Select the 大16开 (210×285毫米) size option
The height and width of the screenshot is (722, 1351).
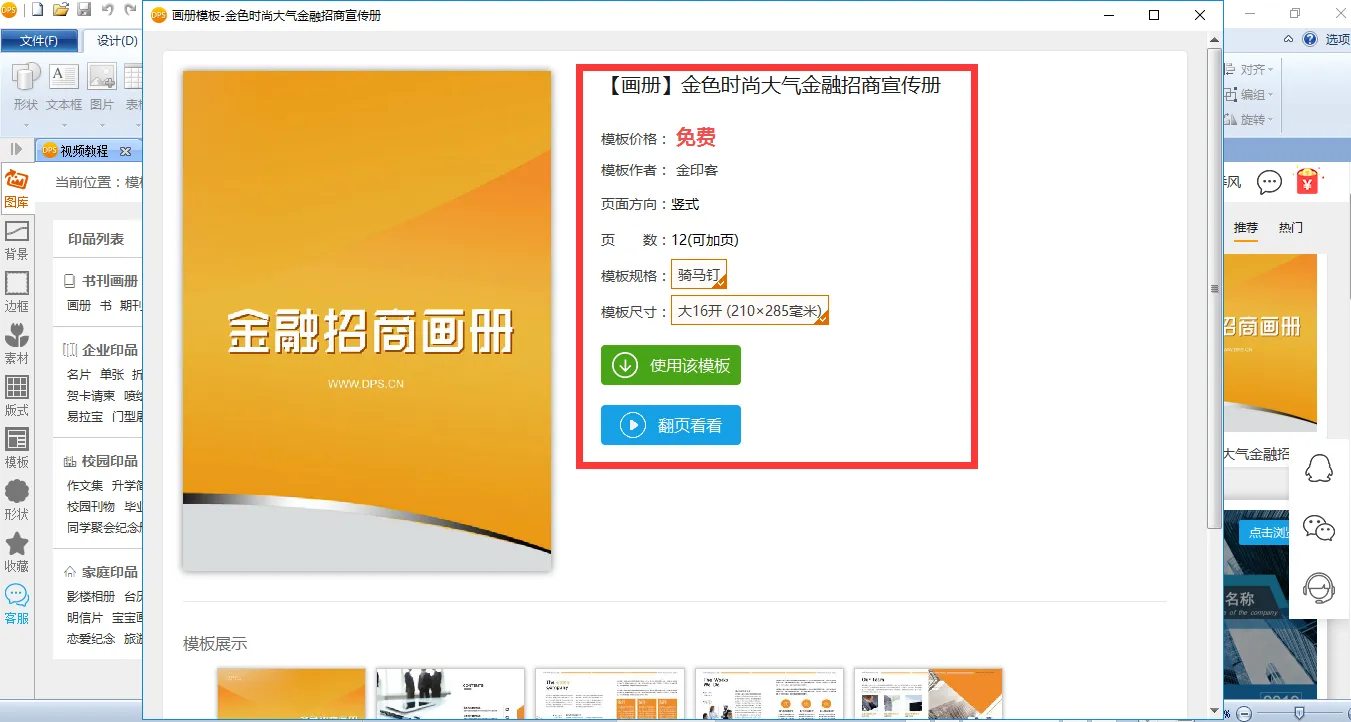point(750,311)
